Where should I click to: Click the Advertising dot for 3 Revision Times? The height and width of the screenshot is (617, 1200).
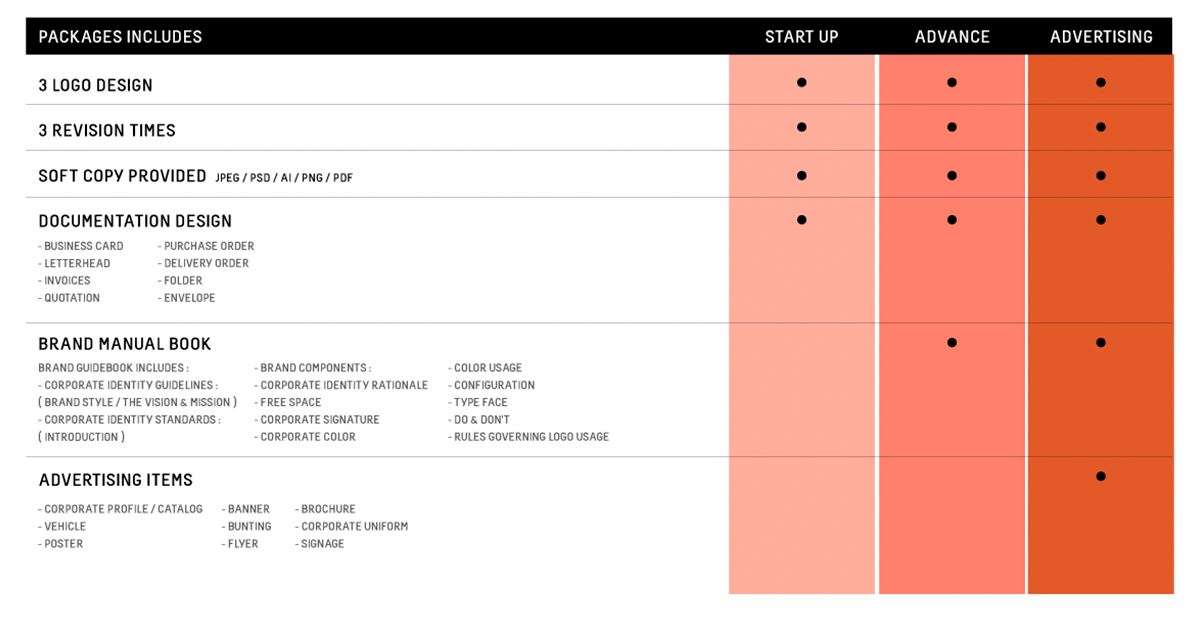pyautogui.click(x=1101, y=127)
